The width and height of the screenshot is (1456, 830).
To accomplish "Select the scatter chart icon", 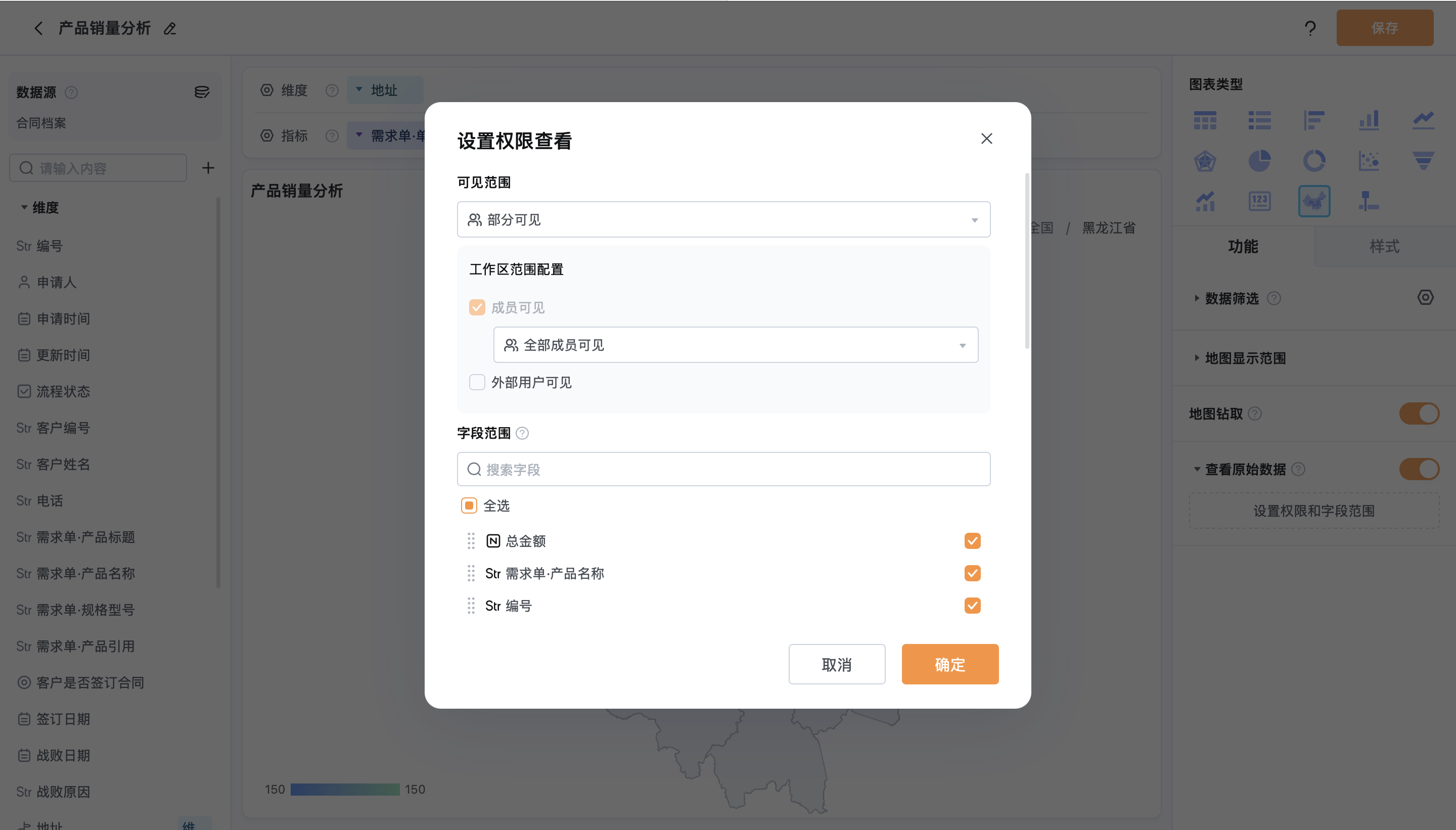I will [x=1369, y=161].
